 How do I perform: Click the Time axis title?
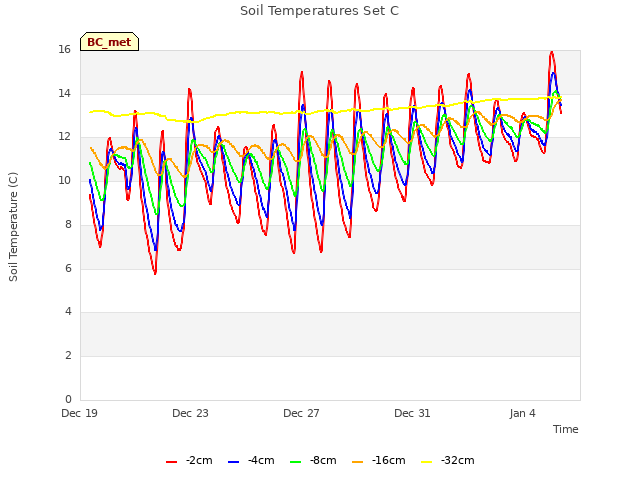pyautogui.click(x=566, y=429)
